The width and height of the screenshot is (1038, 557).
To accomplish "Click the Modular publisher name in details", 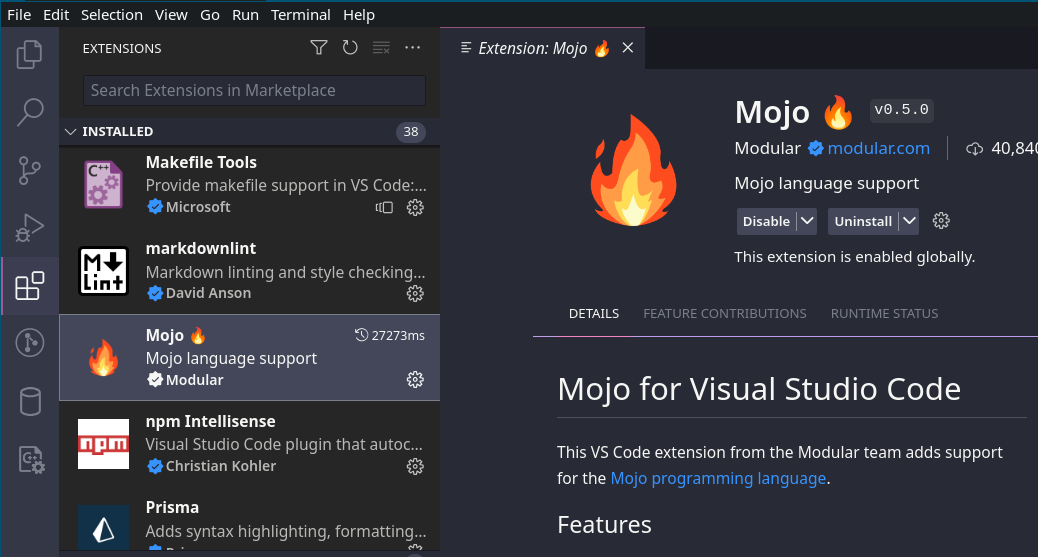I will coord(767,148).
